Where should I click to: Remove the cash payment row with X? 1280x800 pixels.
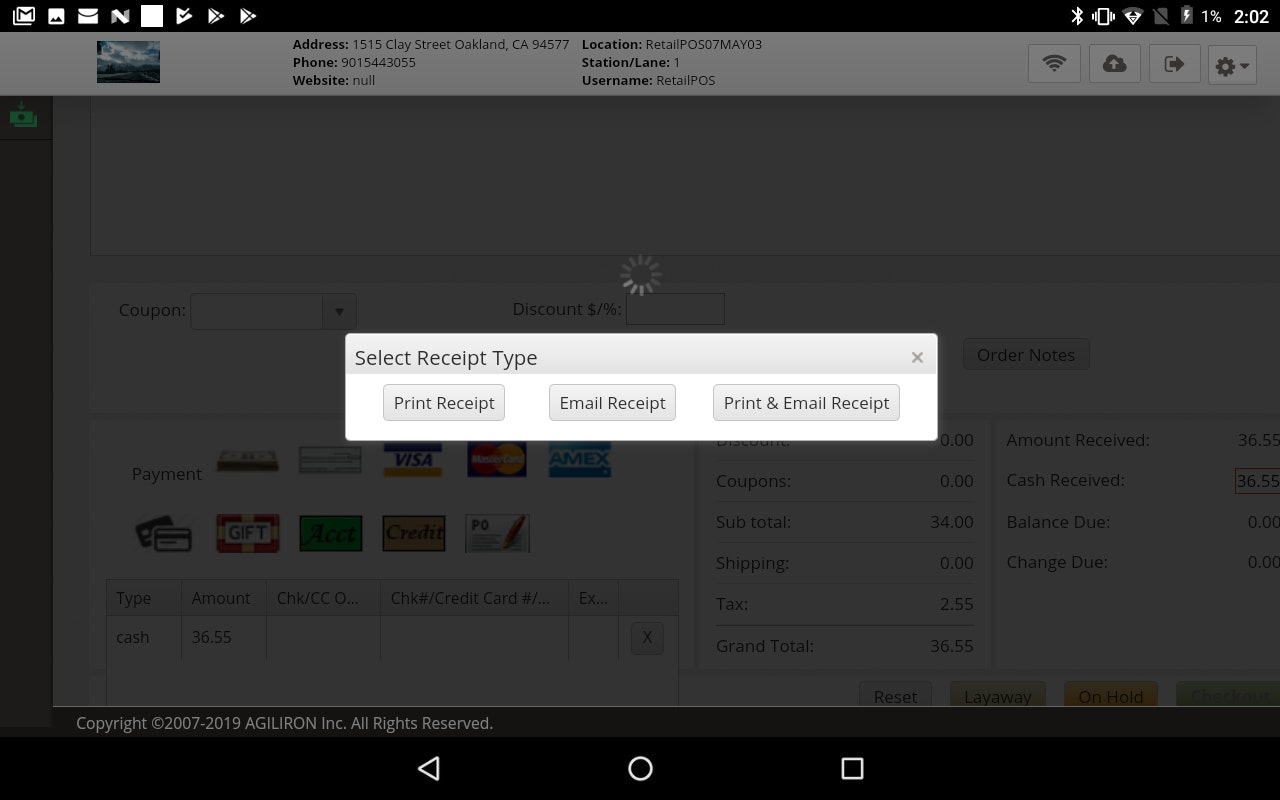click(x=647, y=637)
